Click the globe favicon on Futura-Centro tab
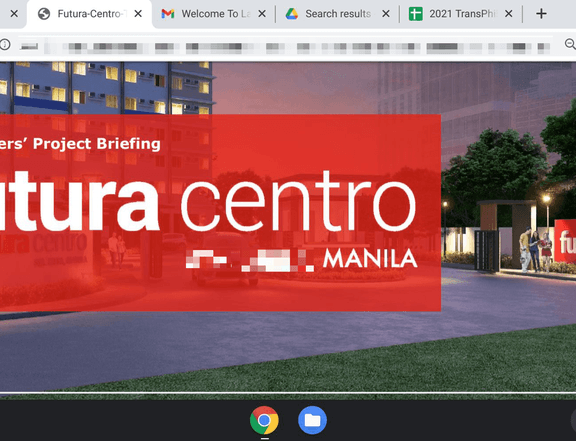576x441 pixels. coord(44,14)
